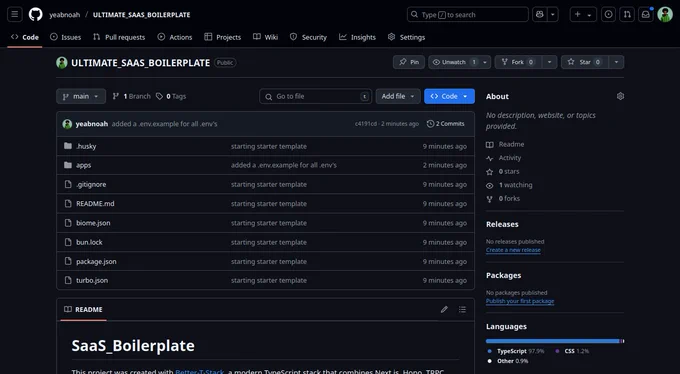
Task: Open pull requests icon in header
Action: coord(627,14)
